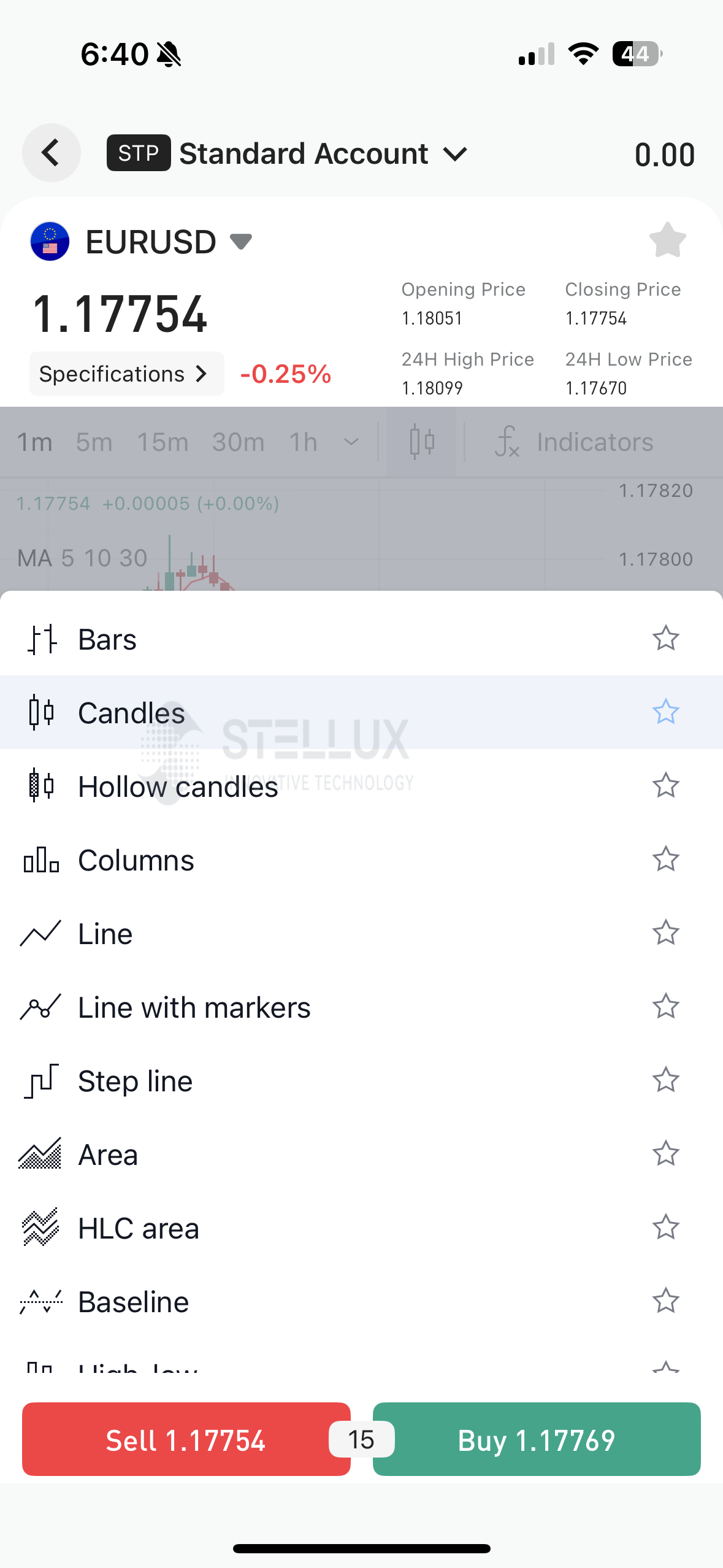Expand more timeframe options chevron

click(x=351, y=442)
